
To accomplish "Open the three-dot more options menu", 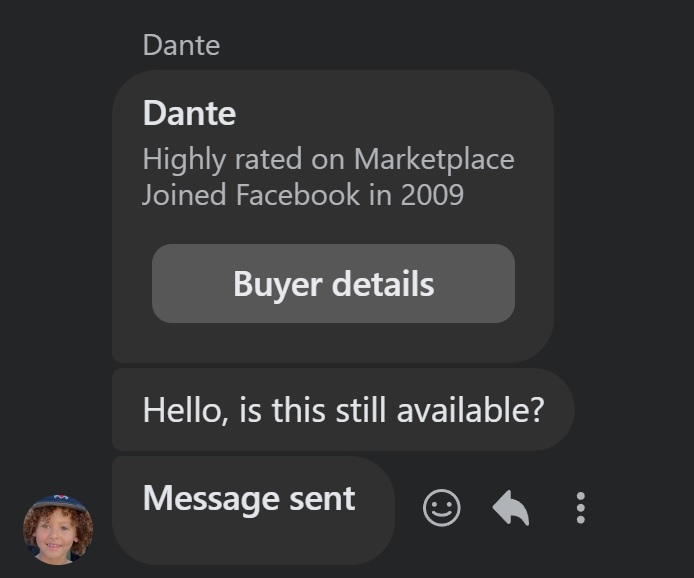I will pos(580,508).
